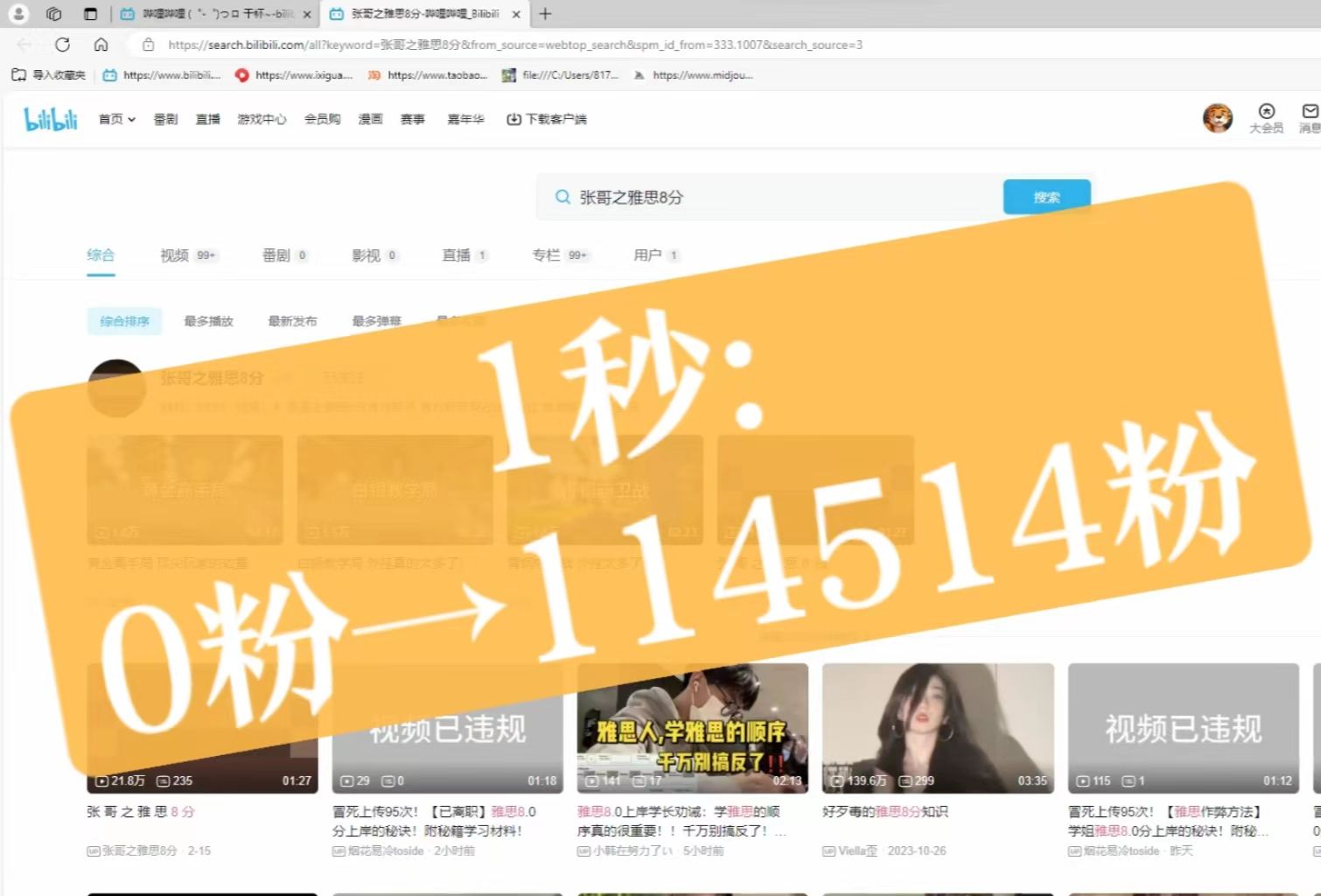Image resolution: width=1321 pixels, height=896 pixels.
Task: Click the 下载客户端 download link
Action: (x=547, y=119)
